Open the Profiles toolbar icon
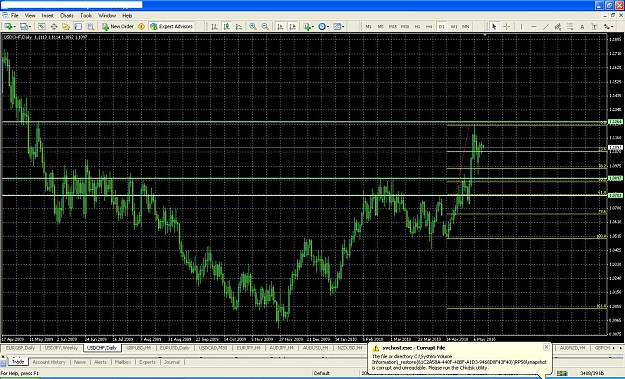The height and width of the screenshot is (379, 625). (25, 26)
